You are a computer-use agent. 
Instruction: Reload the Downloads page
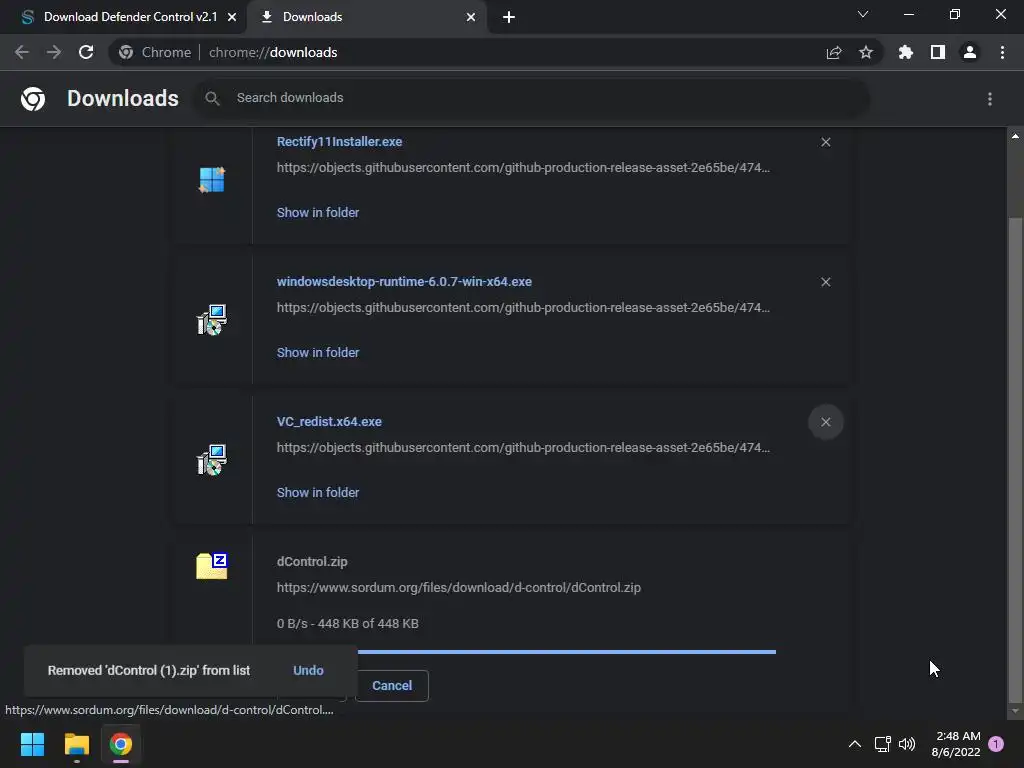(x=86, y=52)
